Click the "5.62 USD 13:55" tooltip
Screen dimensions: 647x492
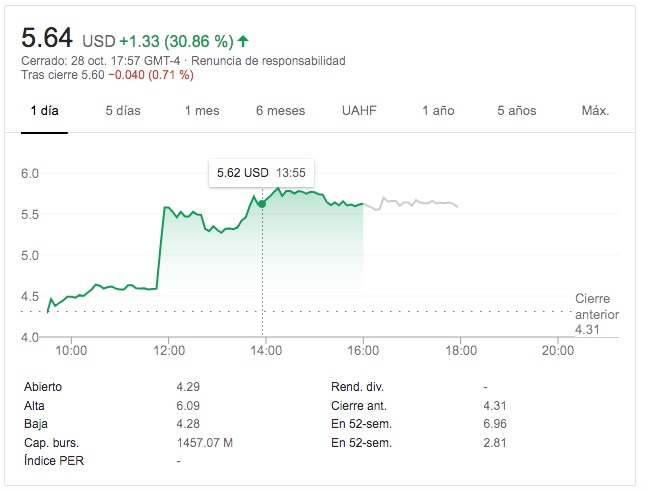pyautogui.click(x=261, y=173)
